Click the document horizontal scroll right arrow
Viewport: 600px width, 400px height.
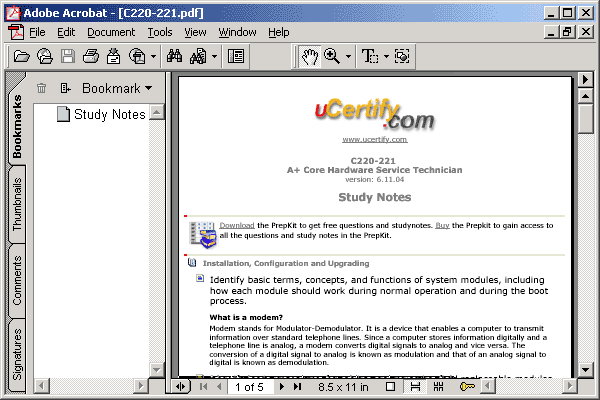(x=570, y=385)
